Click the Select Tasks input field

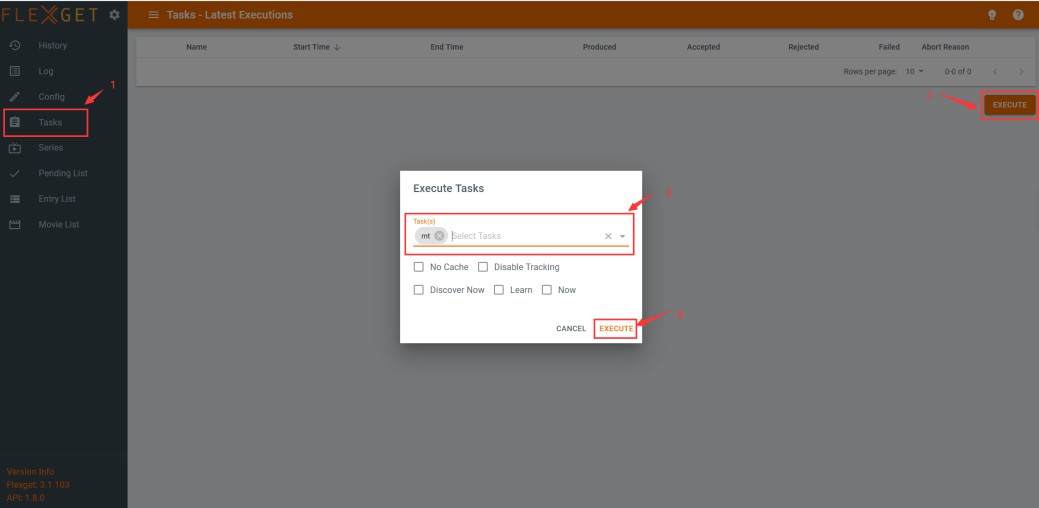520,236
